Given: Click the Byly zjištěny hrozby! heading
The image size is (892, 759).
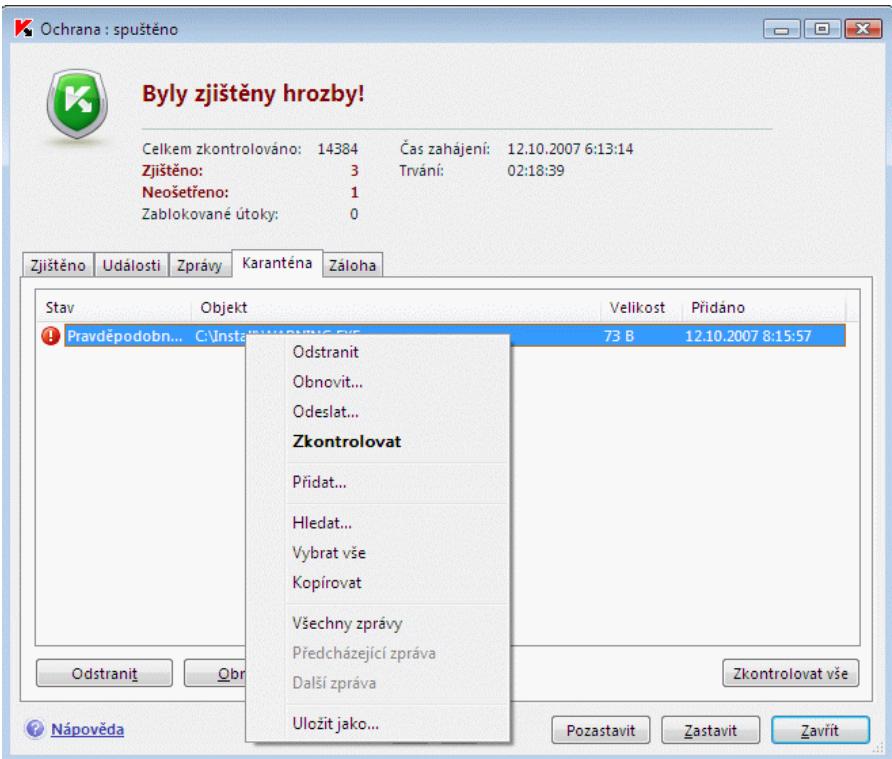Looking at the screenshot, I should [253, 93].
